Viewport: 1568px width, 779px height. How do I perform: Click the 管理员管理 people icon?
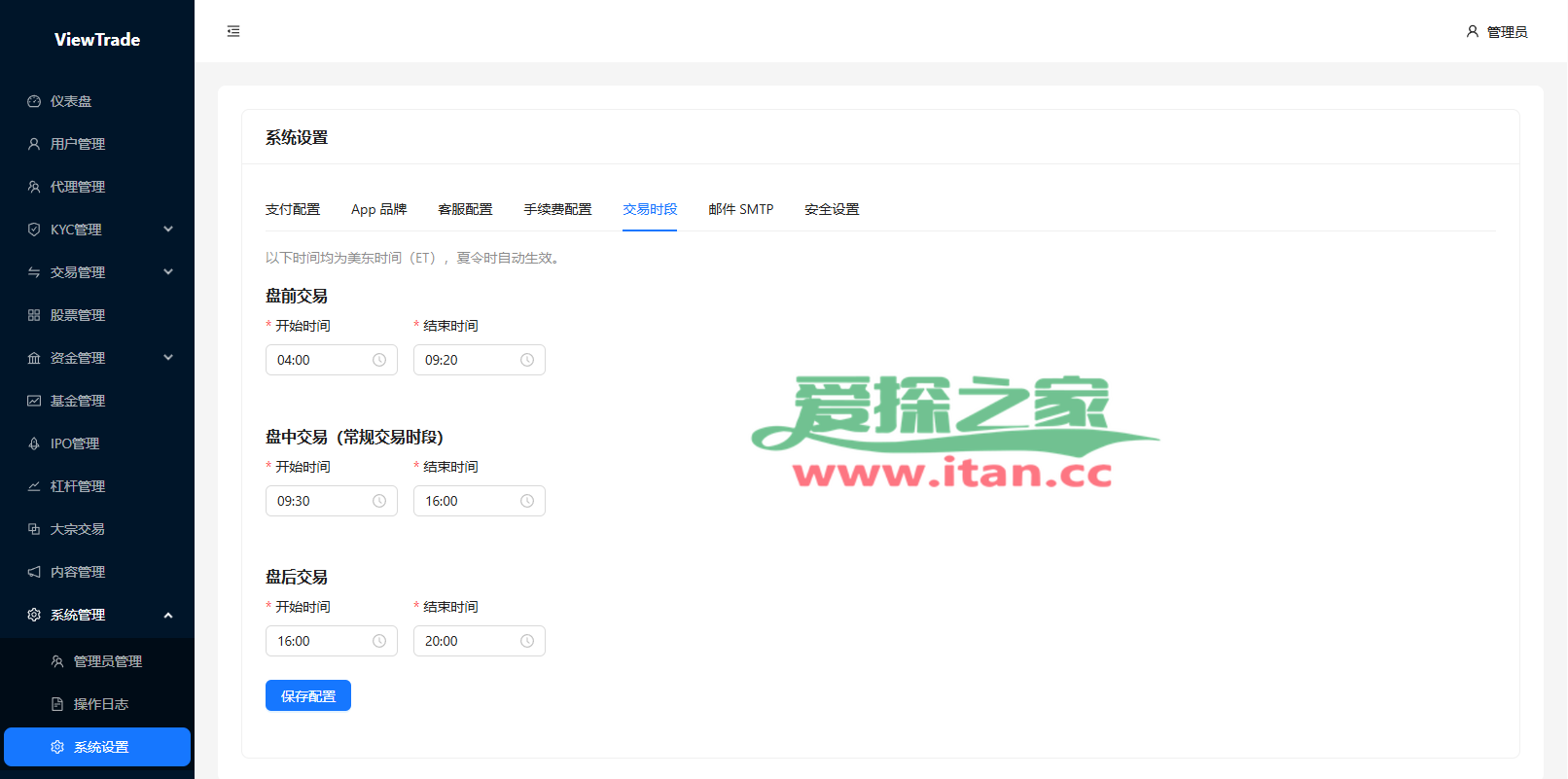(x=57, y=661)
